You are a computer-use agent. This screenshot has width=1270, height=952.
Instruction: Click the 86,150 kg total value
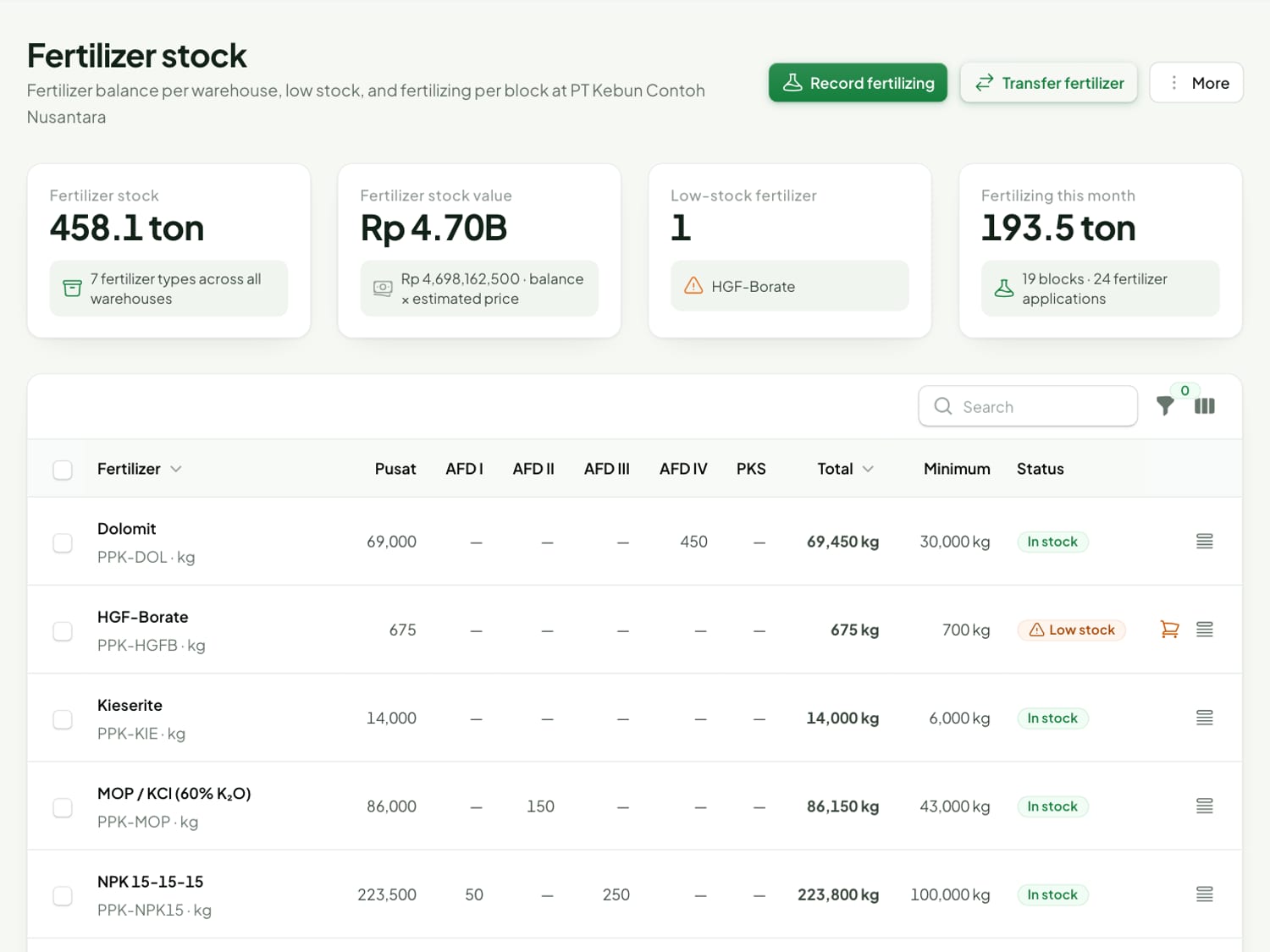pos(842,806)
